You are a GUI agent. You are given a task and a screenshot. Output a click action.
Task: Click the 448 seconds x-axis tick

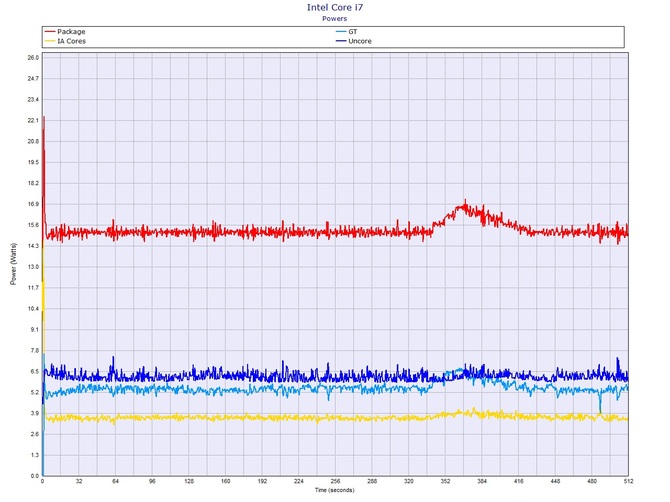coord(555,481)
